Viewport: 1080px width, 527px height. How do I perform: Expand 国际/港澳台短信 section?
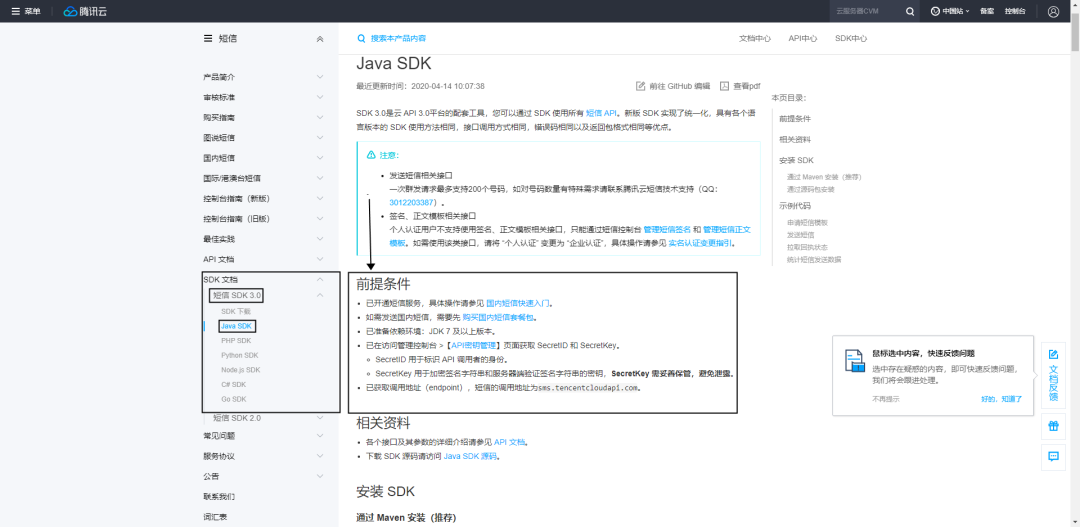pyautogui.click(x=320, y=178)
